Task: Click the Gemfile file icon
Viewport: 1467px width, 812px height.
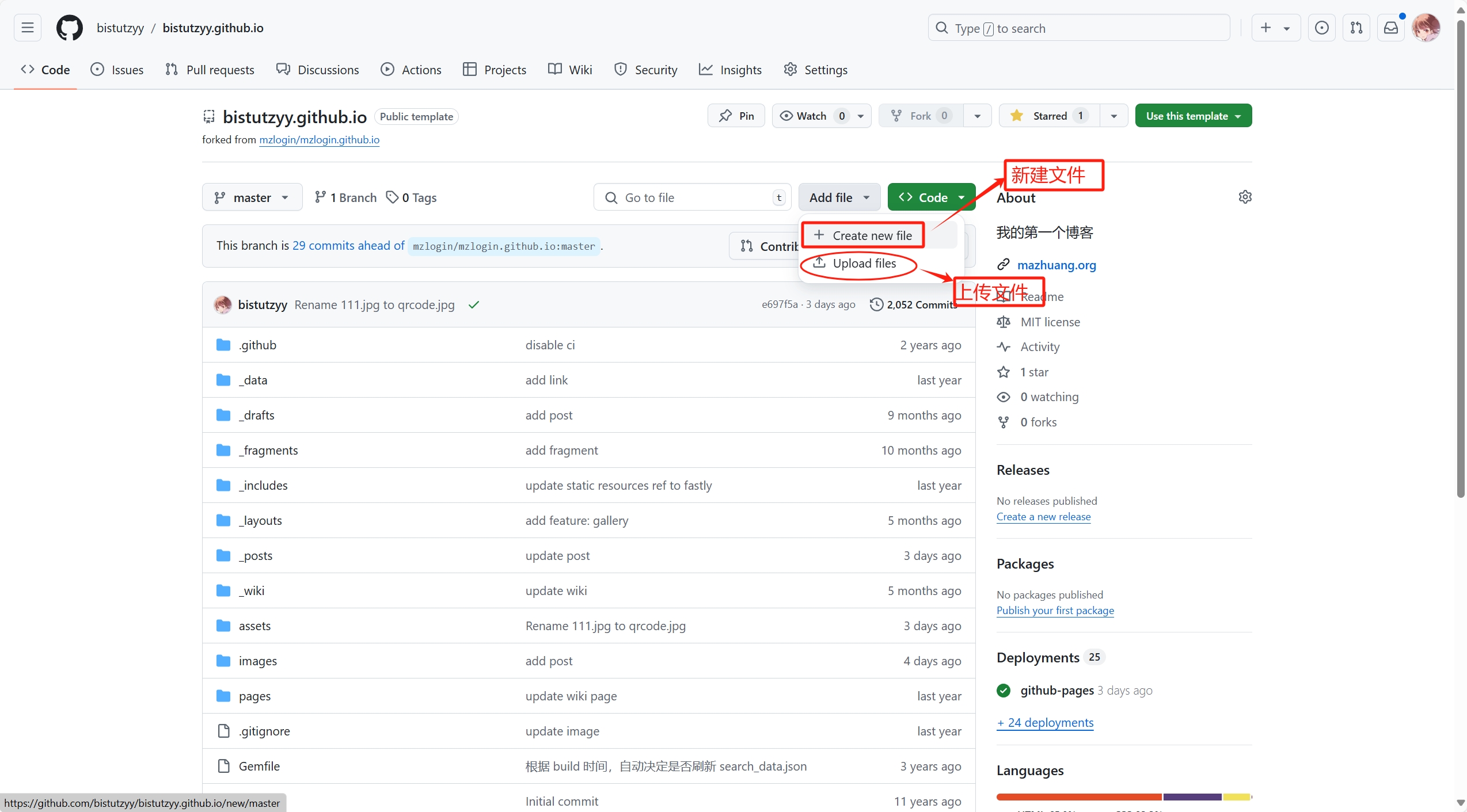Action: [x=223, y=766]
